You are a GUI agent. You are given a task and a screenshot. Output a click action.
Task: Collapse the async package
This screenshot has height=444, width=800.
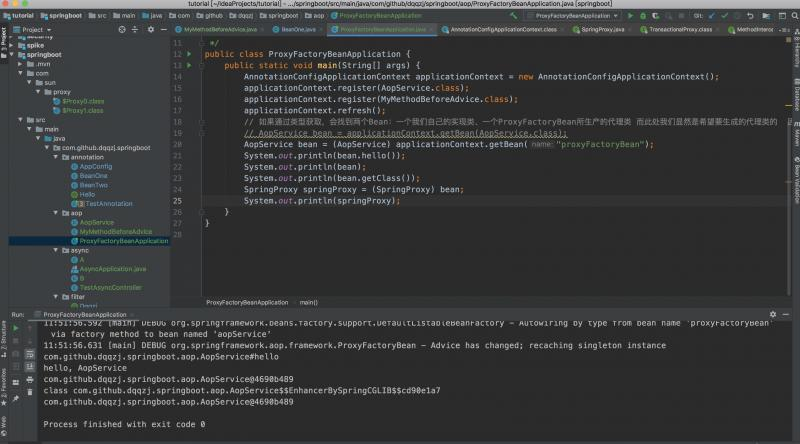pos(56,250)
